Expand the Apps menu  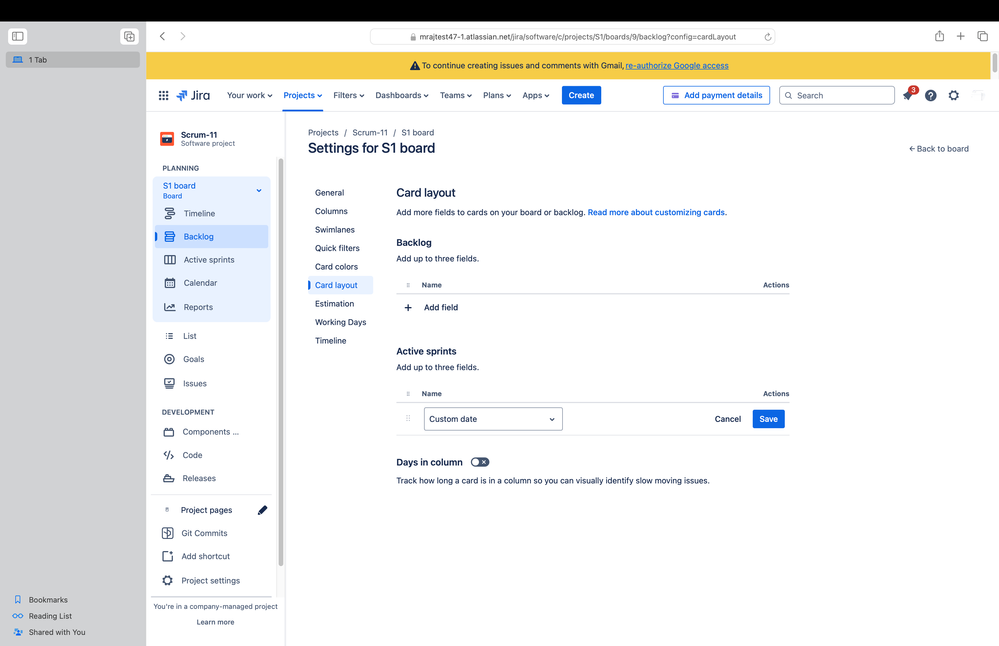click(x=536, y=96)
